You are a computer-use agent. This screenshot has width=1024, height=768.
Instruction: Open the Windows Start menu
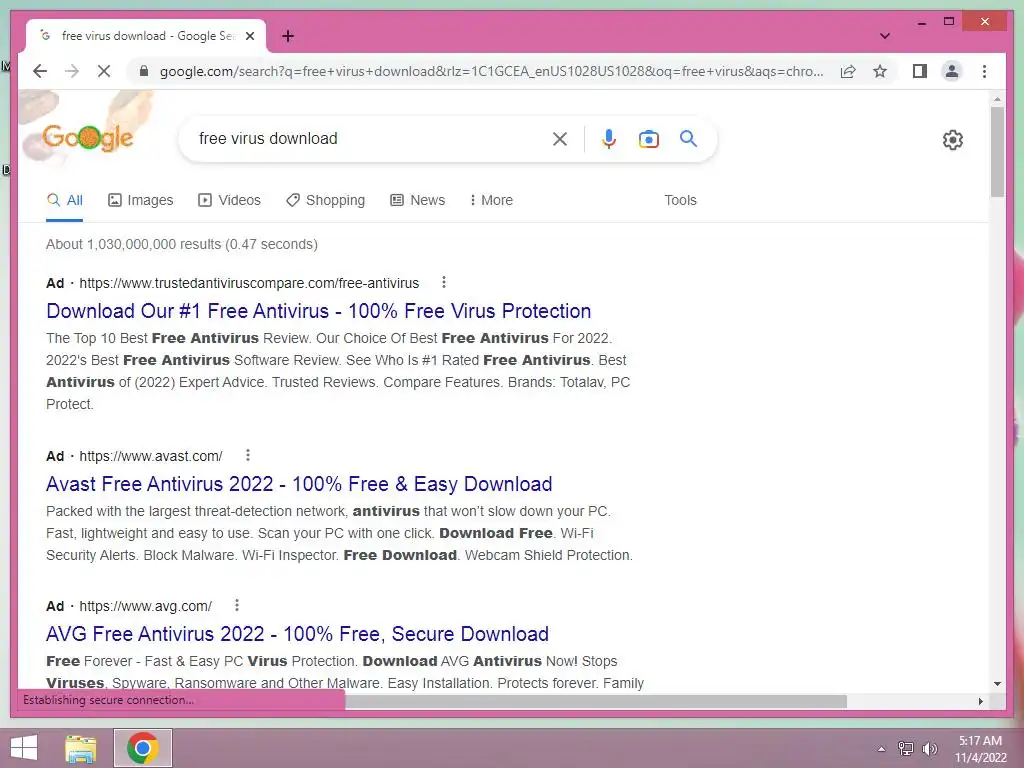(24, 748)
